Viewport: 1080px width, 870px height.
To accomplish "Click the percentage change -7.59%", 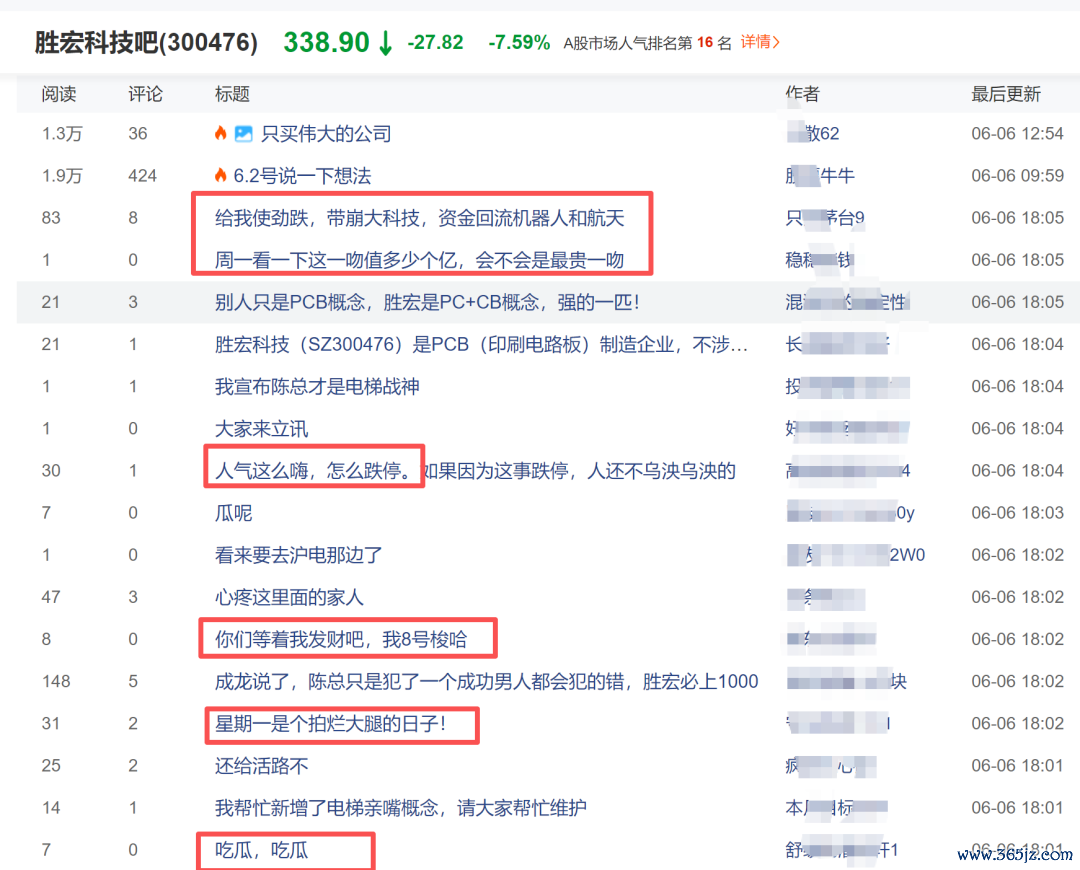I will (519, 43).
